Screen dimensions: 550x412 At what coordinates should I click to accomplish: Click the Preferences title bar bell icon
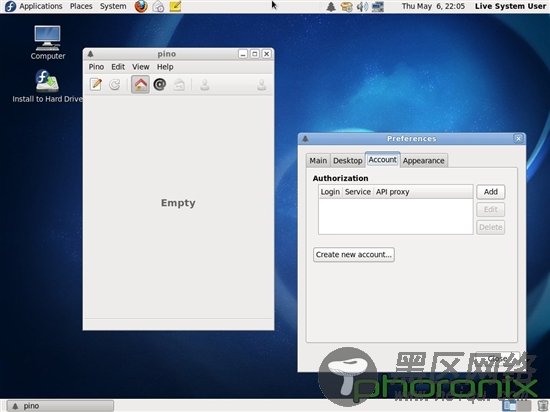(306, 139)
